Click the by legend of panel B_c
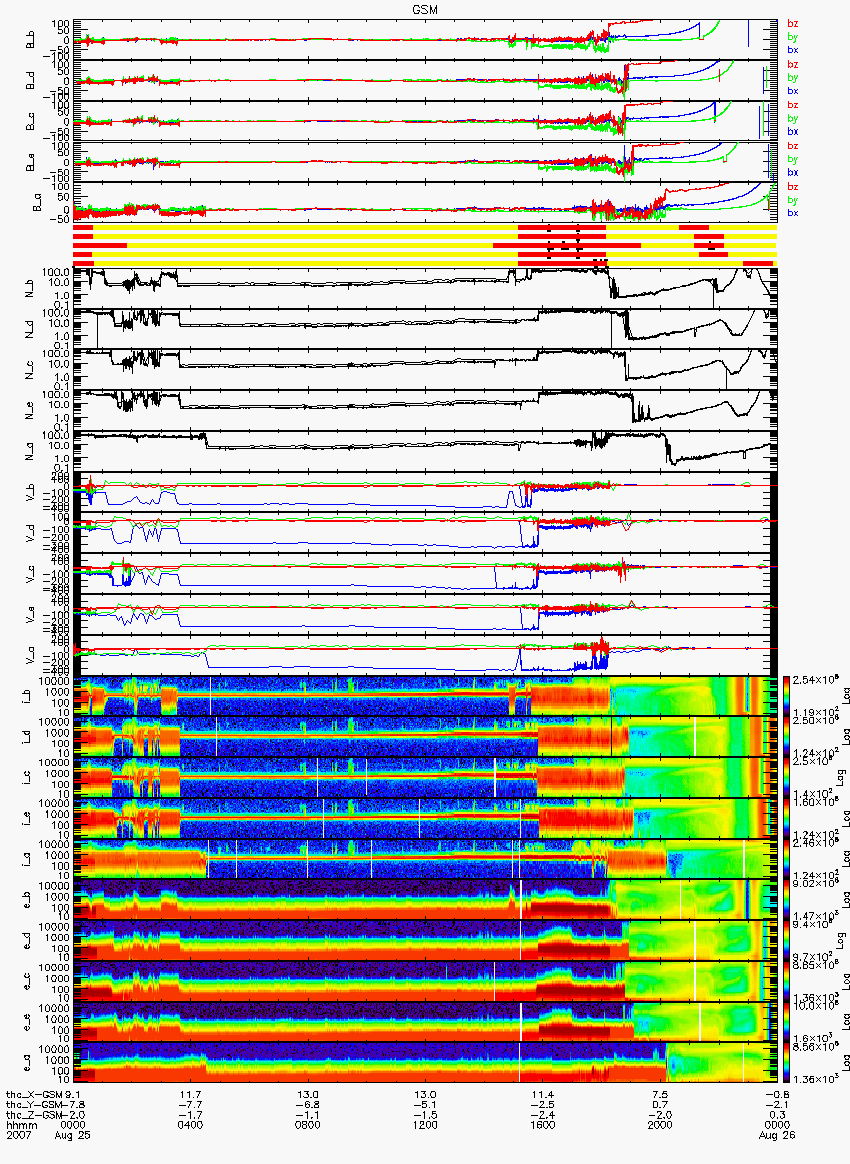This screenshot has height=1164, width=850. point(793,118)
